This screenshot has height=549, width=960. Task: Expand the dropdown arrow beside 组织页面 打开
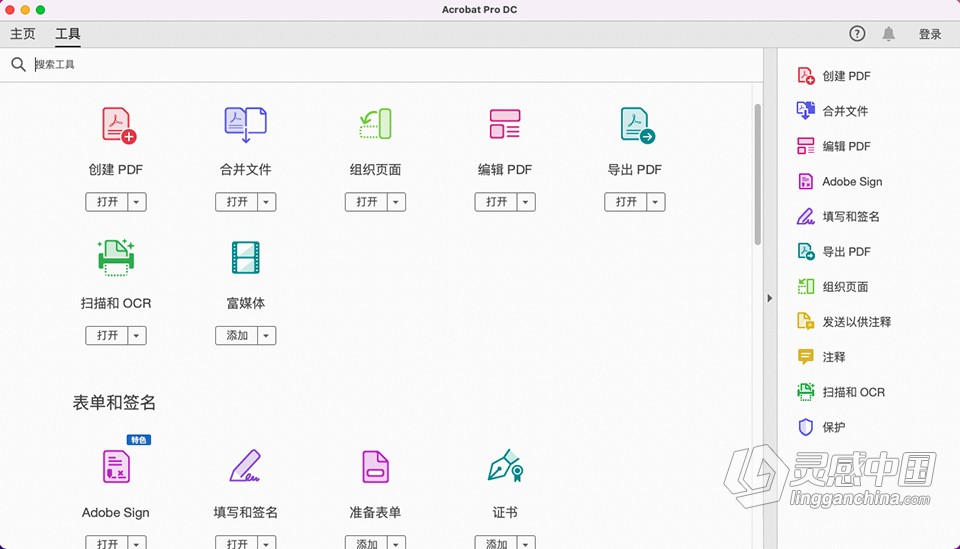tap(397, 202)
